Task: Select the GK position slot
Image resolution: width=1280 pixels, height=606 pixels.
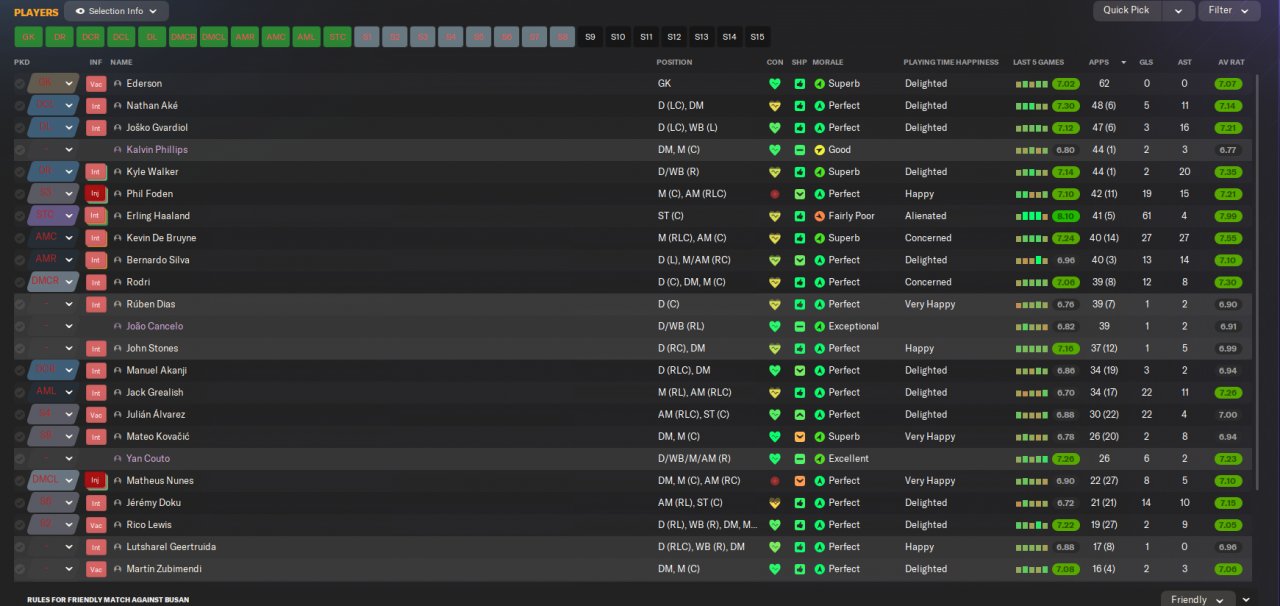Action: (28, 37)
